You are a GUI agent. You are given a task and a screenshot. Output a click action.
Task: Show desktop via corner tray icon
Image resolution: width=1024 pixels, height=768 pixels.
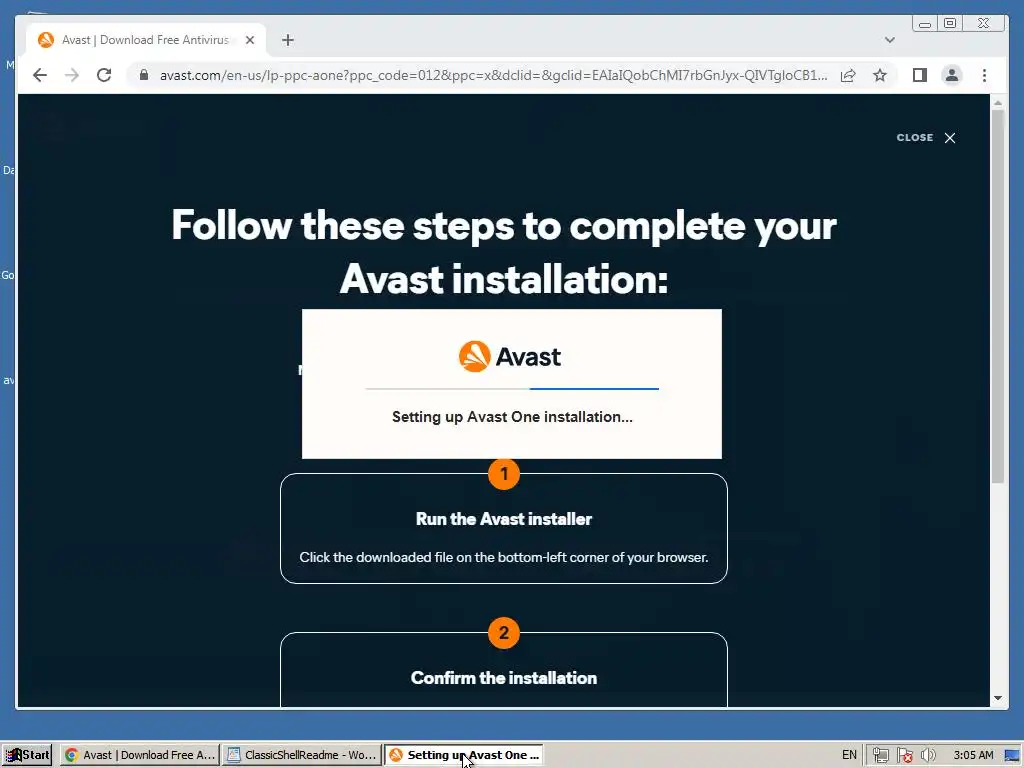pos(1013,756)
